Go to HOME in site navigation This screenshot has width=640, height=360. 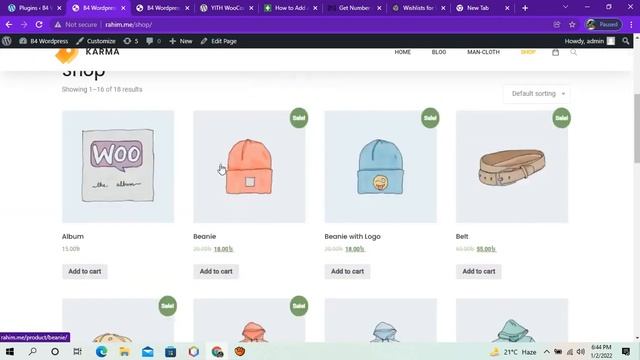pos(402,52)
